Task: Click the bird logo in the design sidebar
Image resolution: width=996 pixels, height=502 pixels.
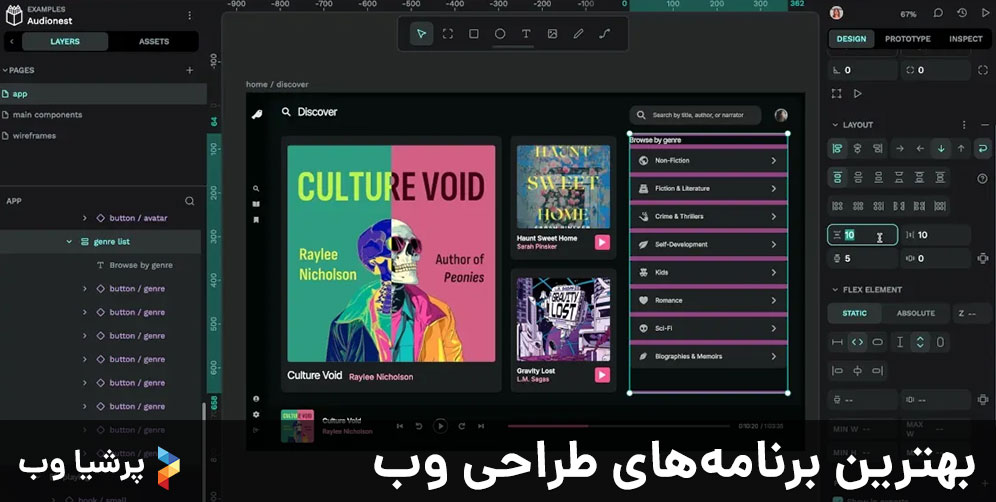Action: point(257,114)
